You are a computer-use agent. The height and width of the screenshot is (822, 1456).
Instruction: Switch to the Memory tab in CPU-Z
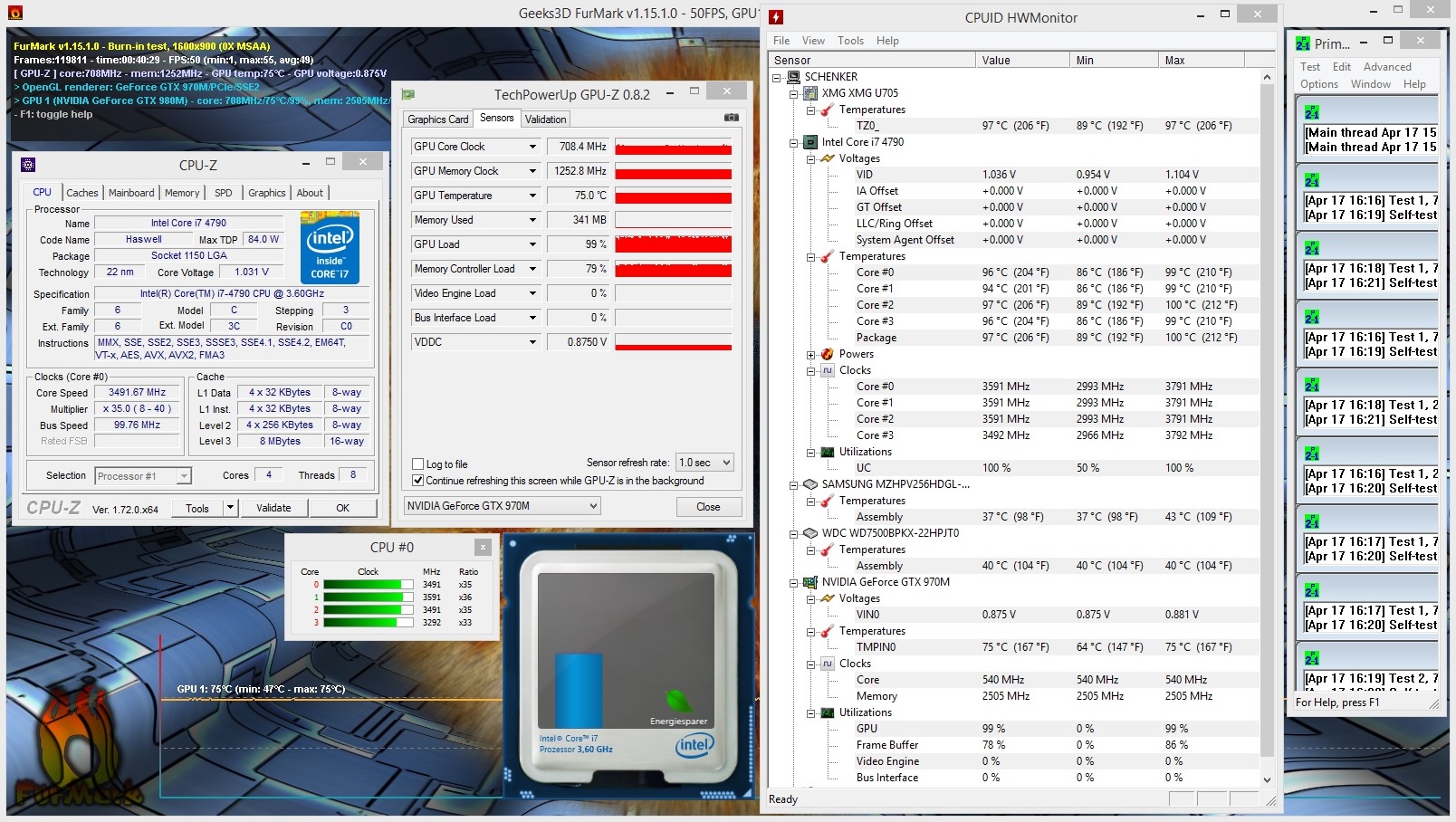click(182, 193)
